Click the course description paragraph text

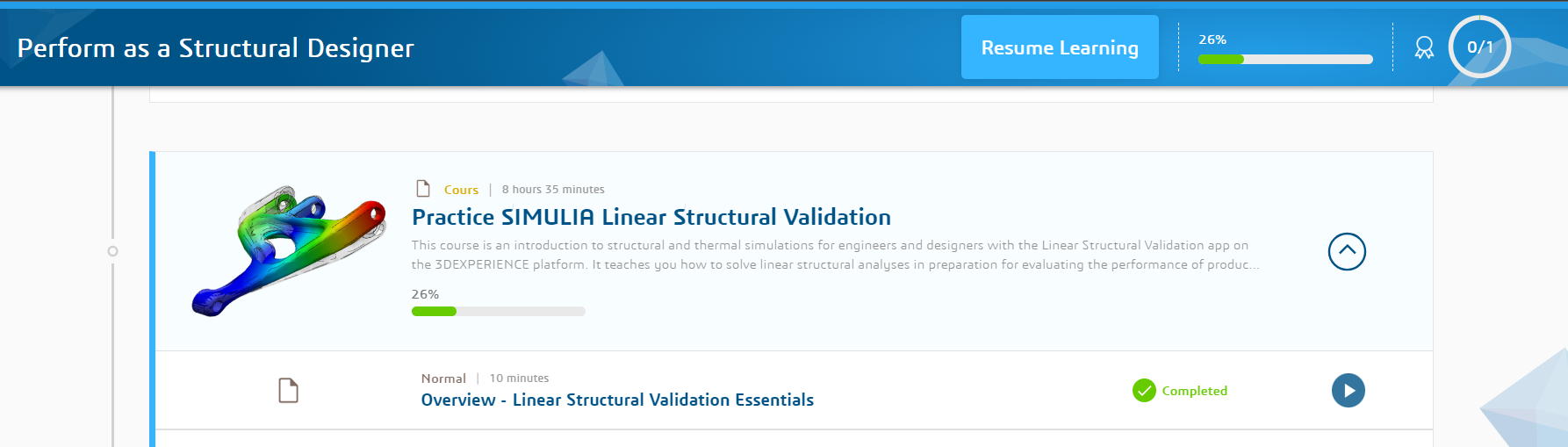pyautogui.click(x=834, y=255)
